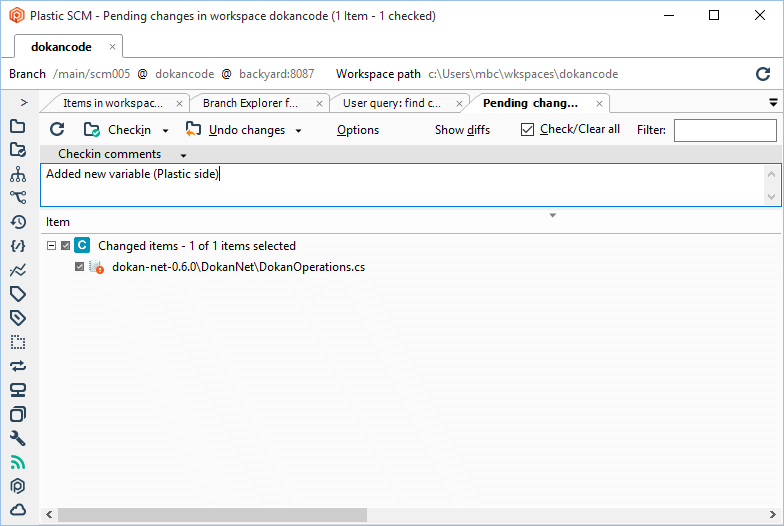This screenshot has width=784, height=526.
Task: Click the wrench preferences icon in the sidebar
Action: 17,438
